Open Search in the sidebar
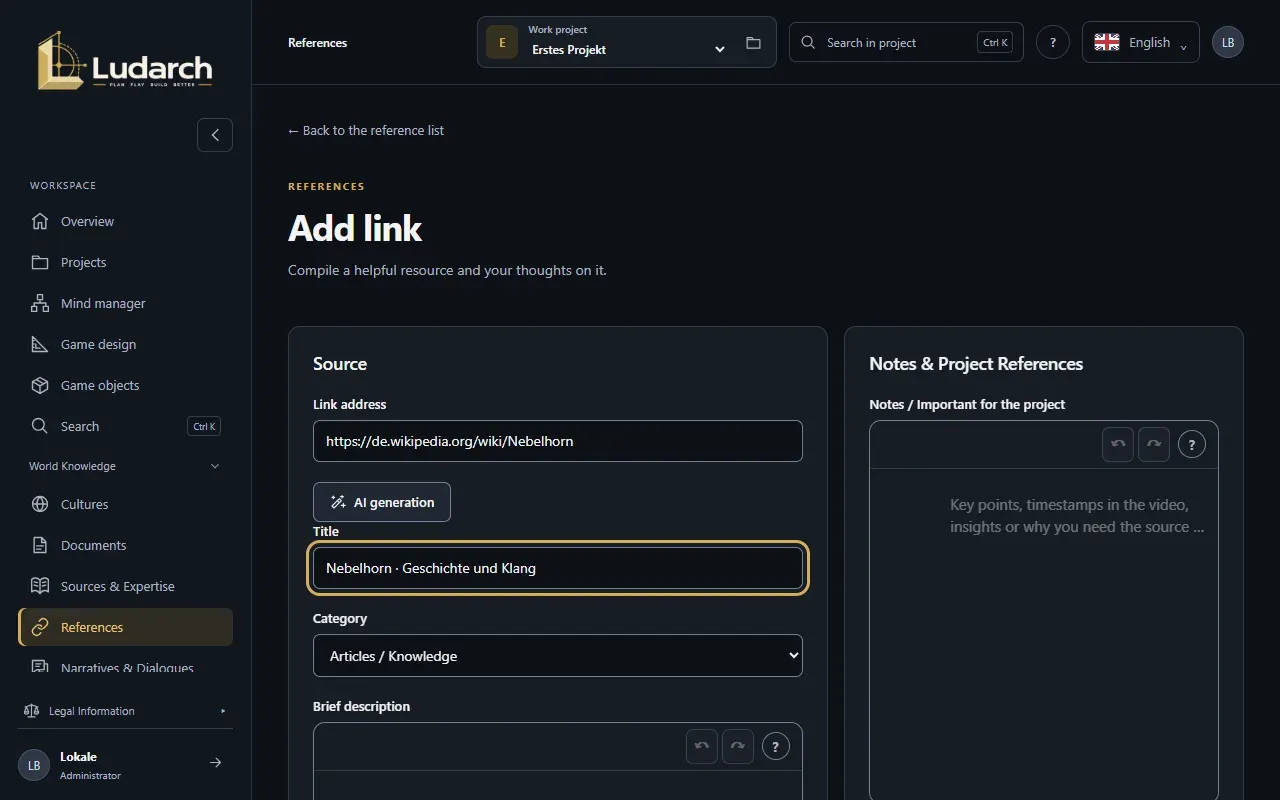The width and height of the screenshot is (1280, 800). pos(125,426)
